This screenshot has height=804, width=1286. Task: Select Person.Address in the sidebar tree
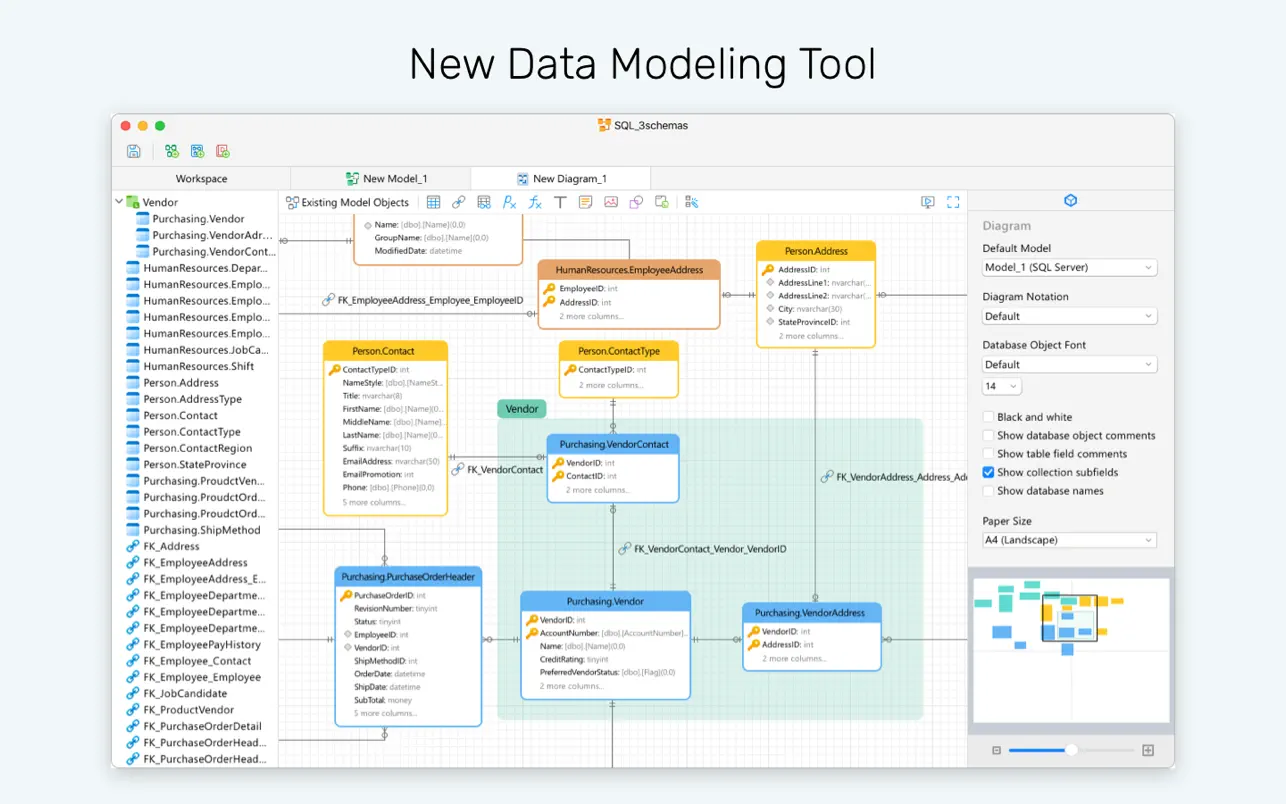pyautogui.click(x=180, y=383)
